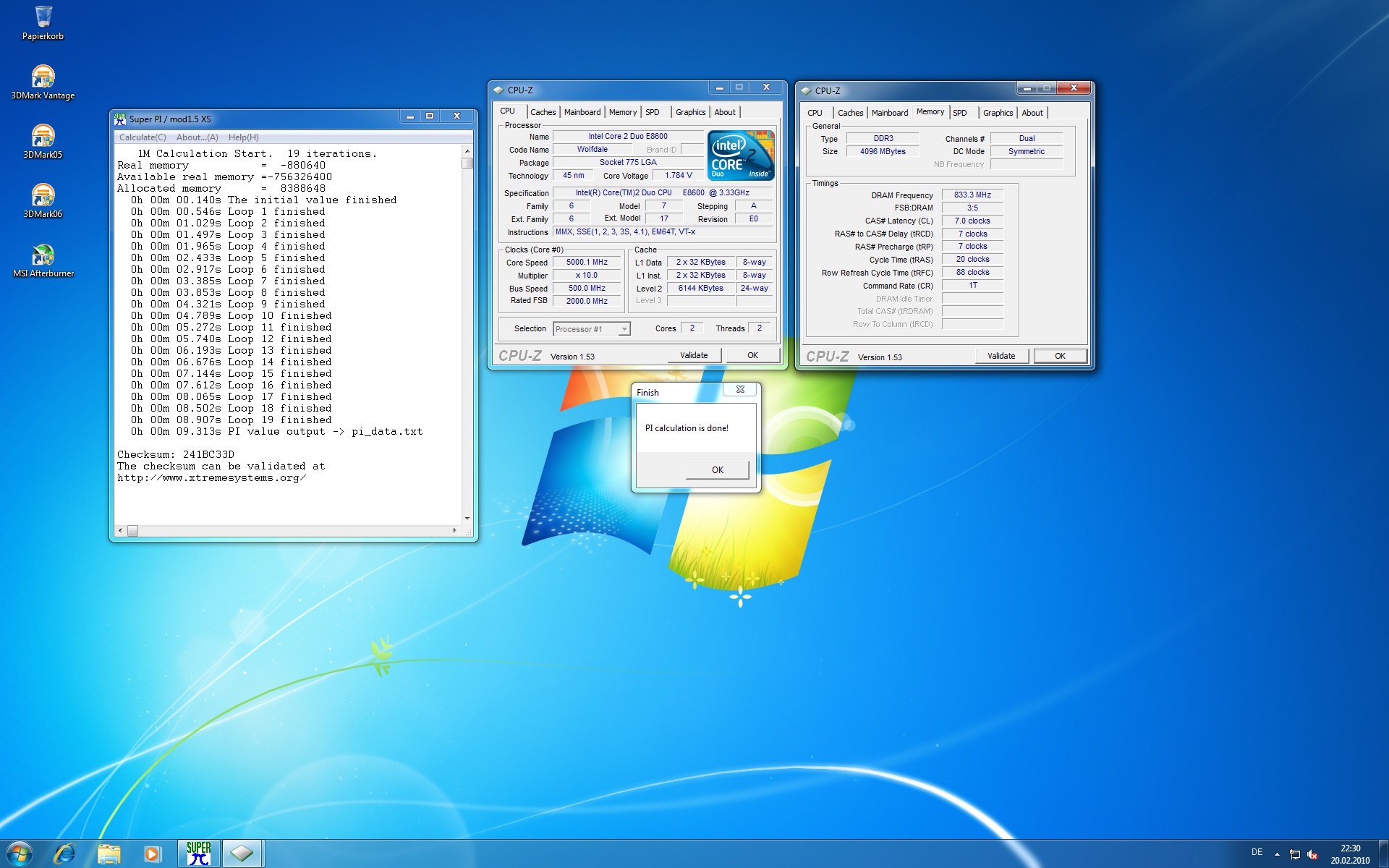Launch the 3DMark06 desktop shortcut

pos(43,200)
